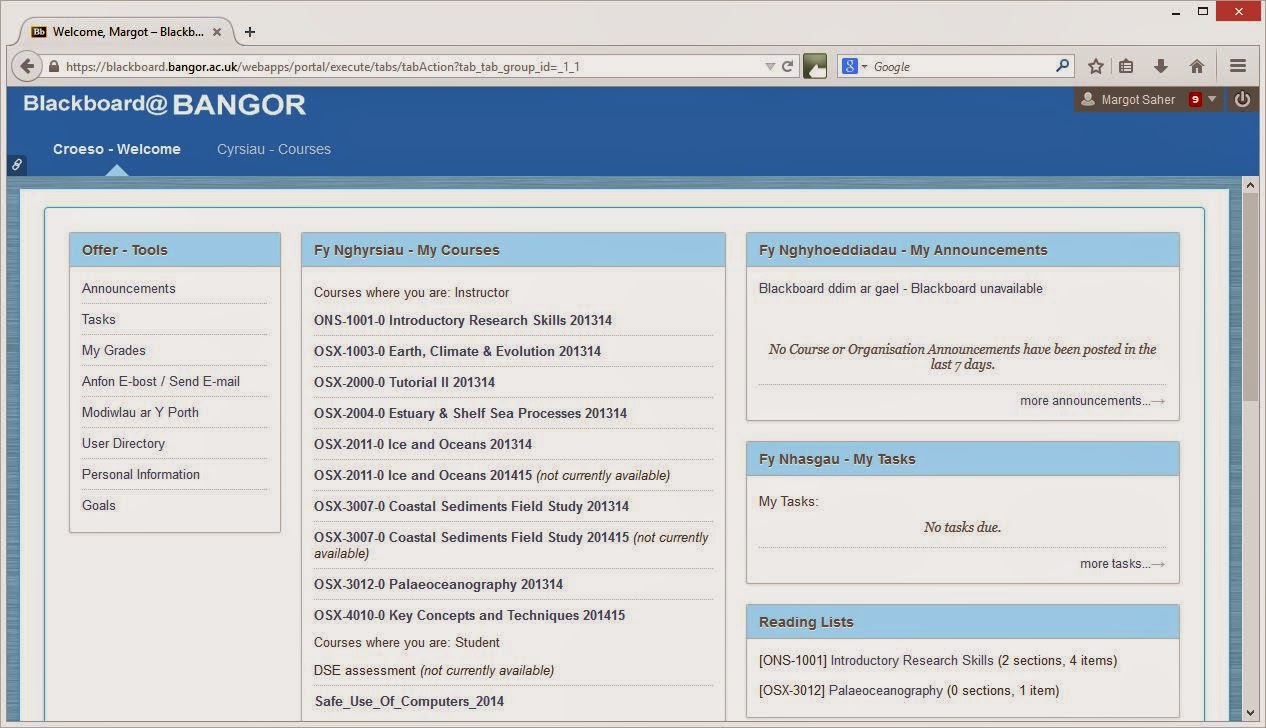Open the red notifications badge
Image resolution: width=1266 pixels, height=728 pixels.
[1194, 99]
